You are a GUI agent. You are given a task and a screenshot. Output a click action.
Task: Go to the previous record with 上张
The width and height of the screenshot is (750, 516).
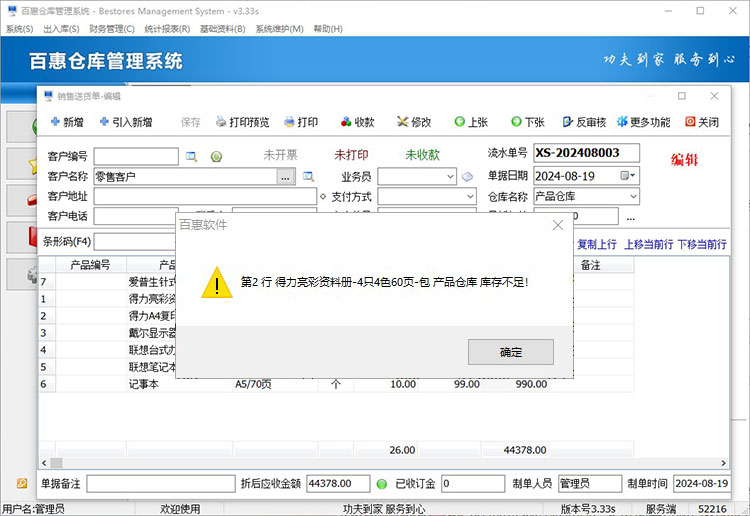pos(471,122)
